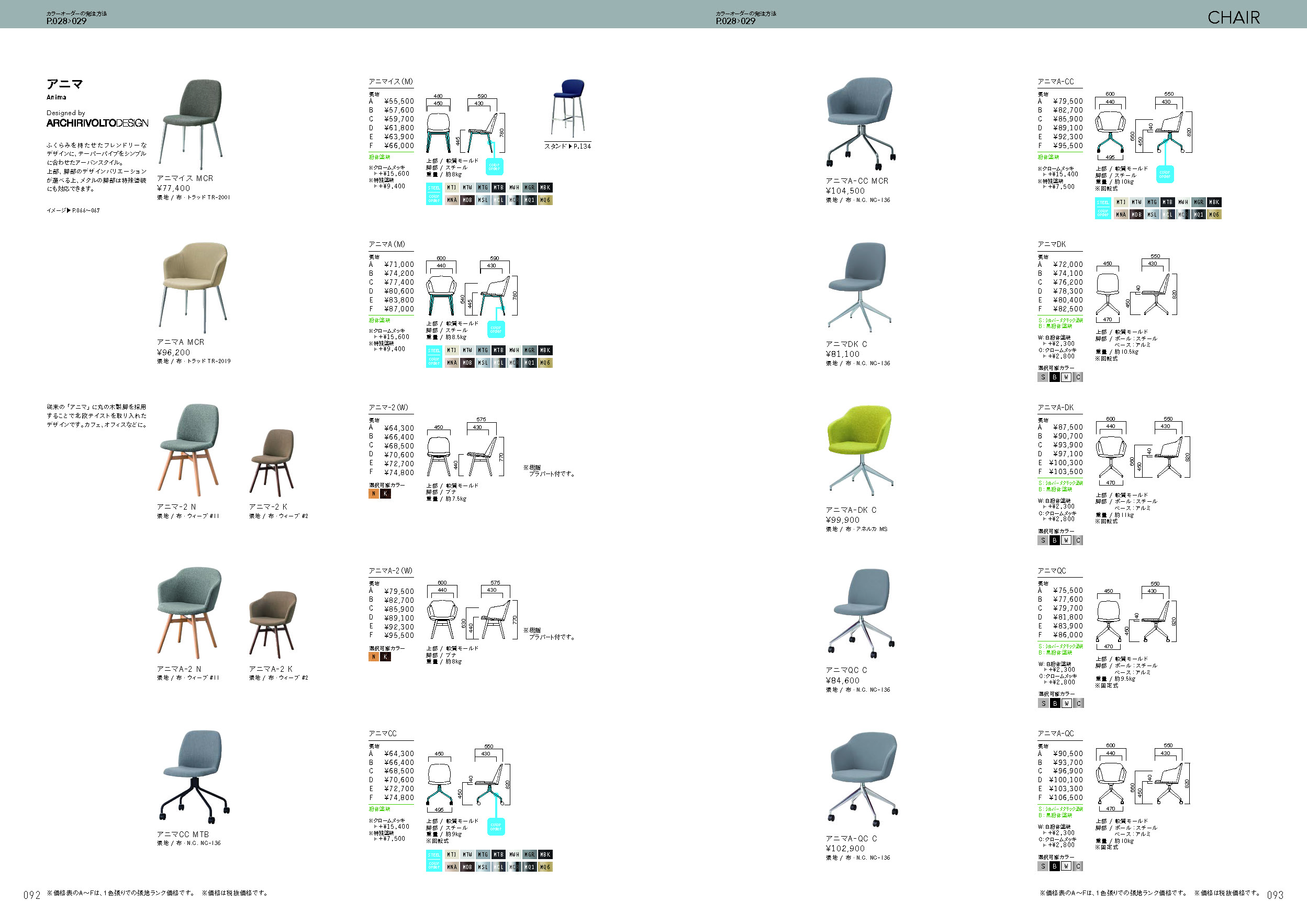Click the アニマイス(M) dimension diagram
1307x924 pixels.
[x=466, y=124]
